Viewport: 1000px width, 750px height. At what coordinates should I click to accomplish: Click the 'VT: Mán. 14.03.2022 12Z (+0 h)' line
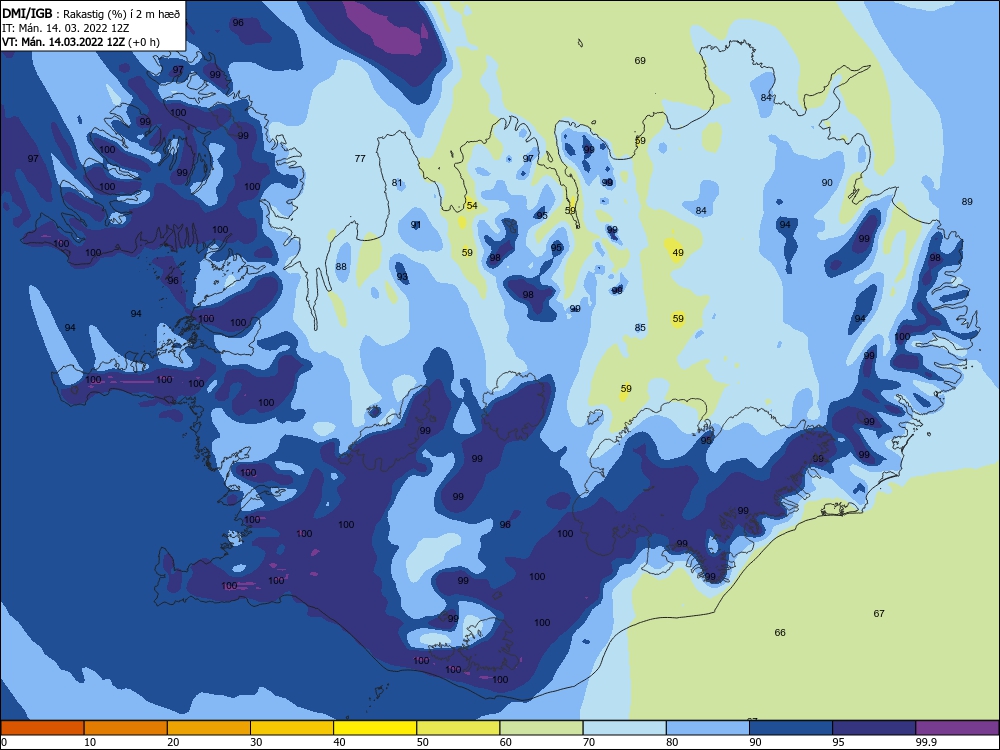81,42
